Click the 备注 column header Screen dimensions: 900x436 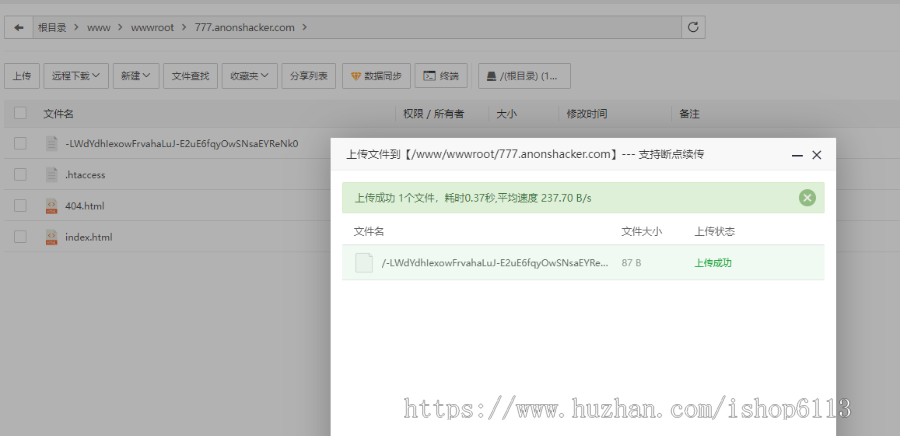(689, 114)
